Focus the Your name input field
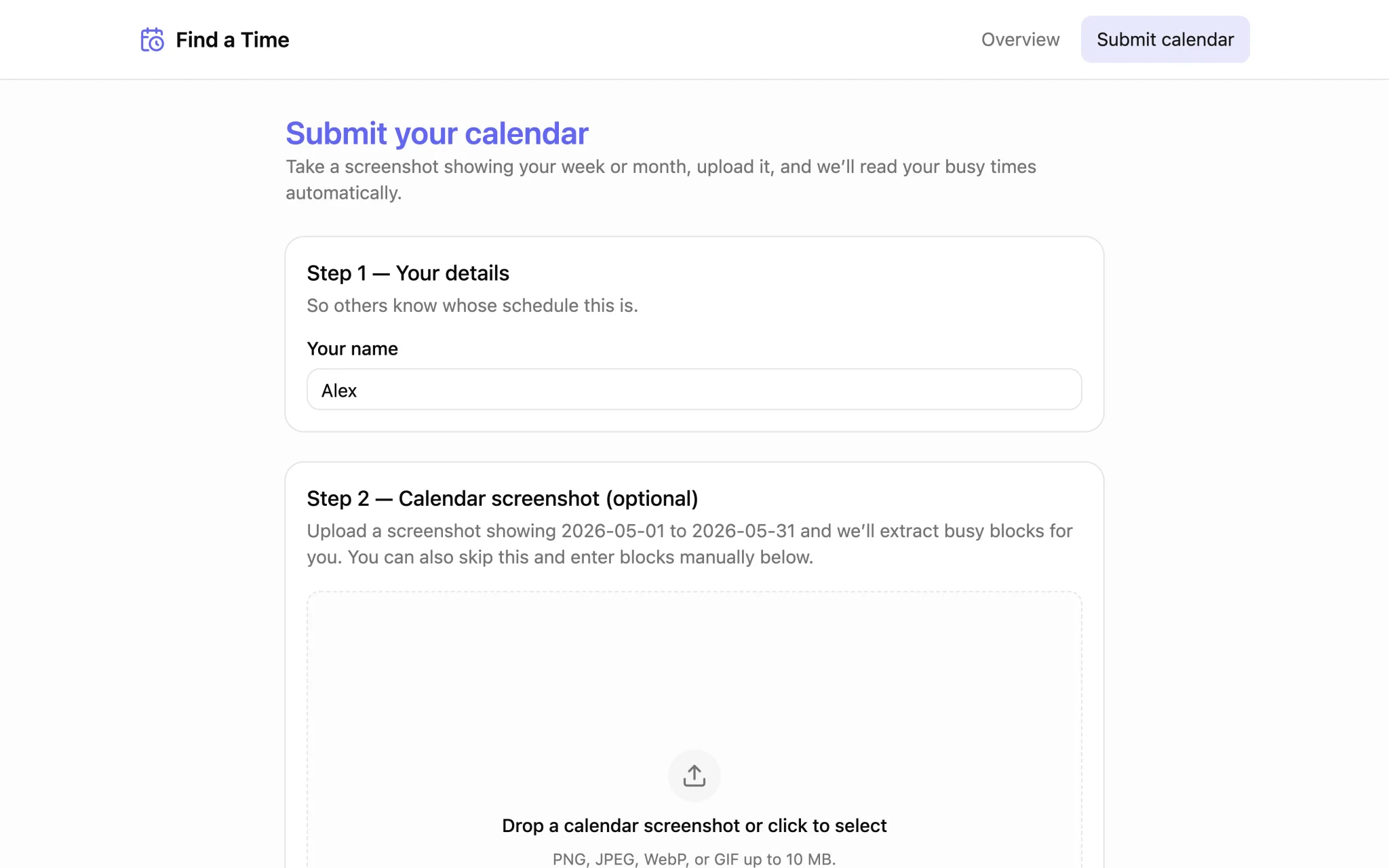Image resolution: width=1389 pixels, height=868 pixels. [694, 389]
